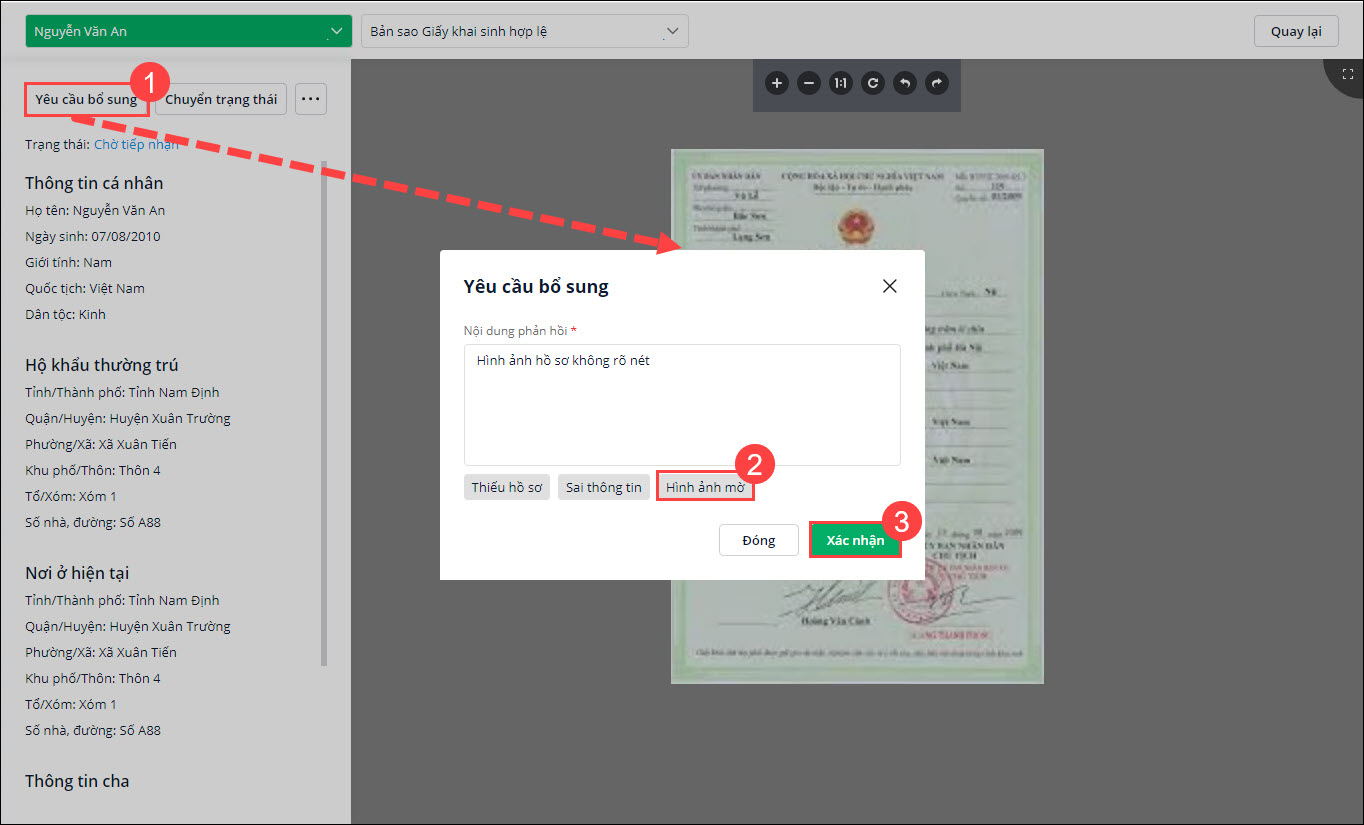Image resolution: width=1364 pixels, height=825 pixels.
Task: Toggle fullscreen view of the document
Action: pos(1347,74)
